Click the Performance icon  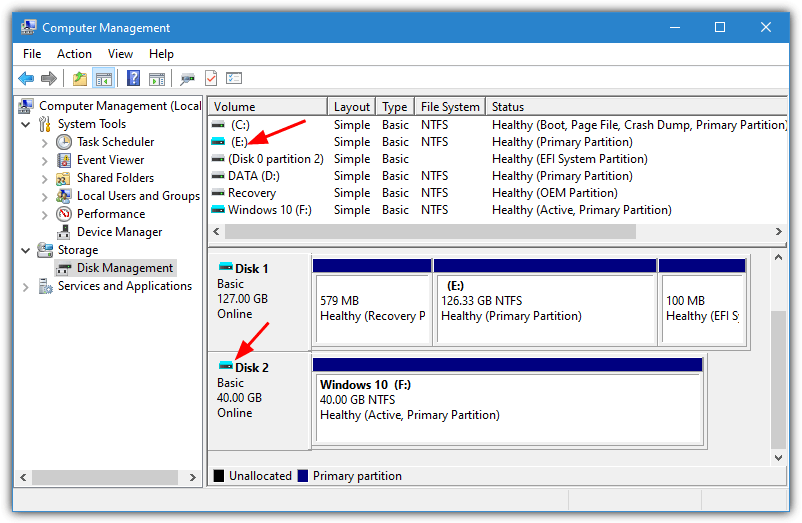coord(64,214)
